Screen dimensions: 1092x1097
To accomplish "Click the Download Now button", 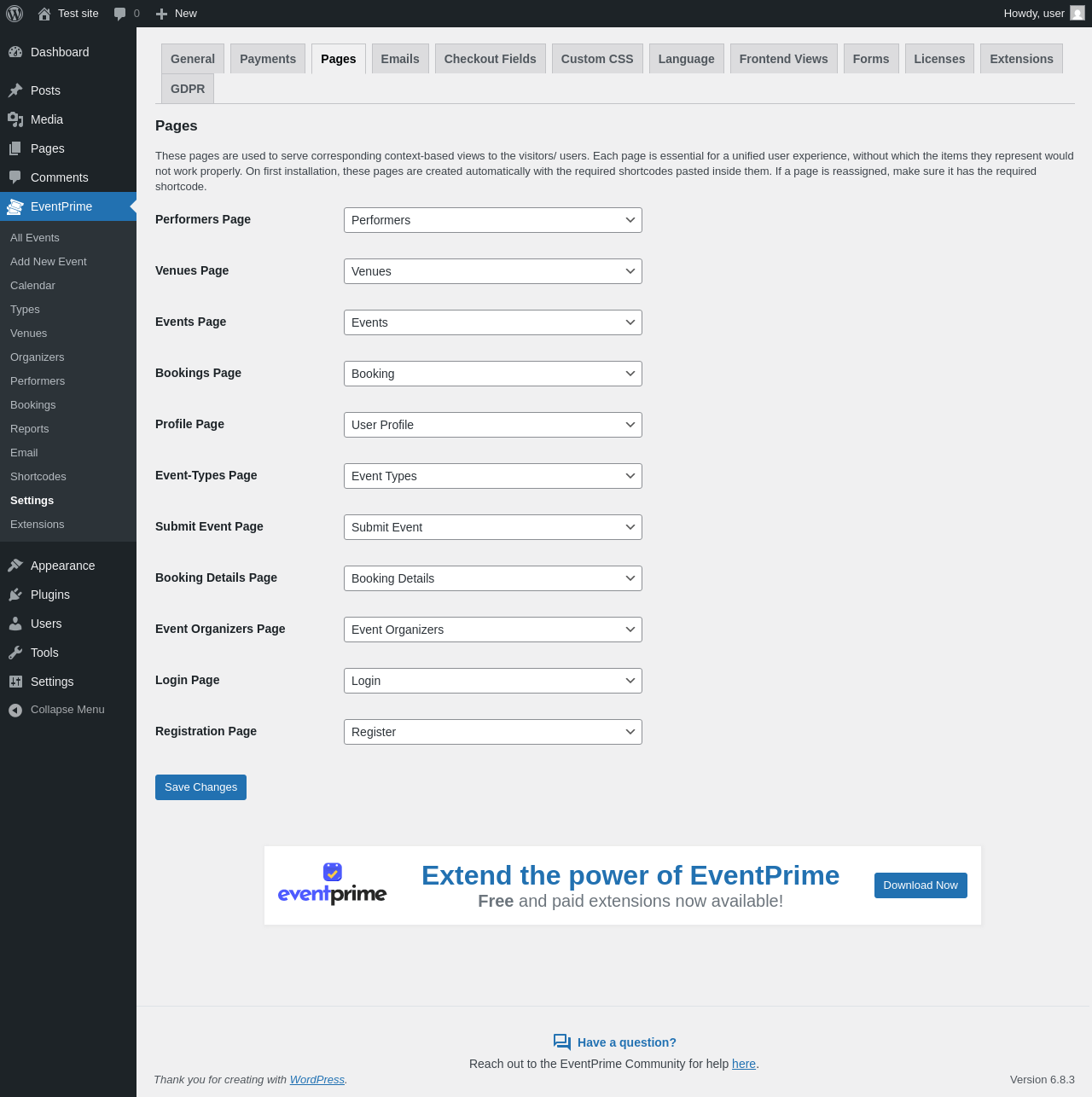I will coord(921,885).
